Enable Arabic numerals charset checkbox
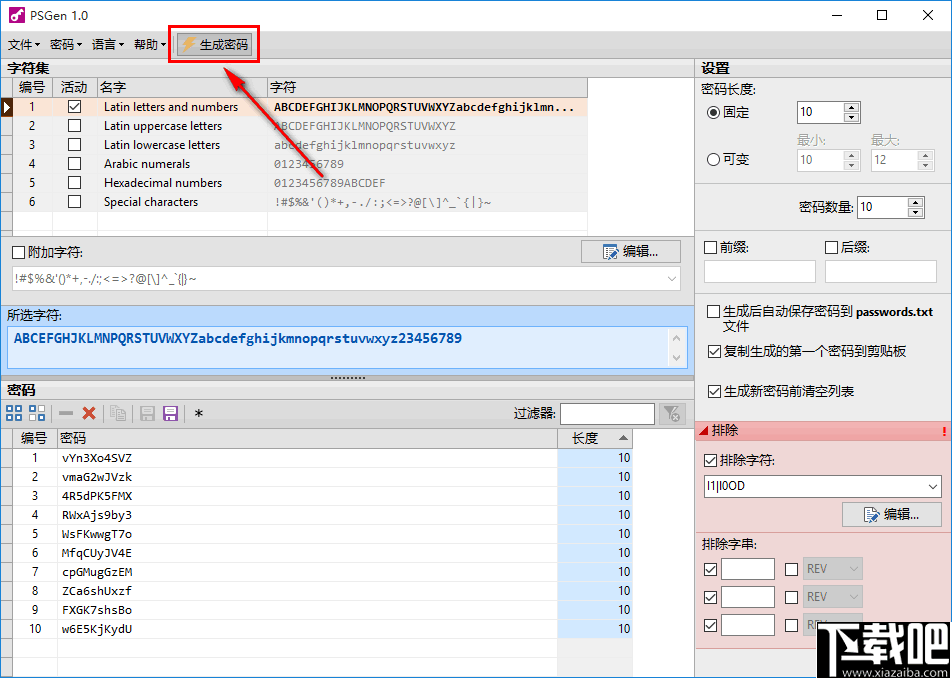This screenshot has width=952, height=678. (75, 164)
